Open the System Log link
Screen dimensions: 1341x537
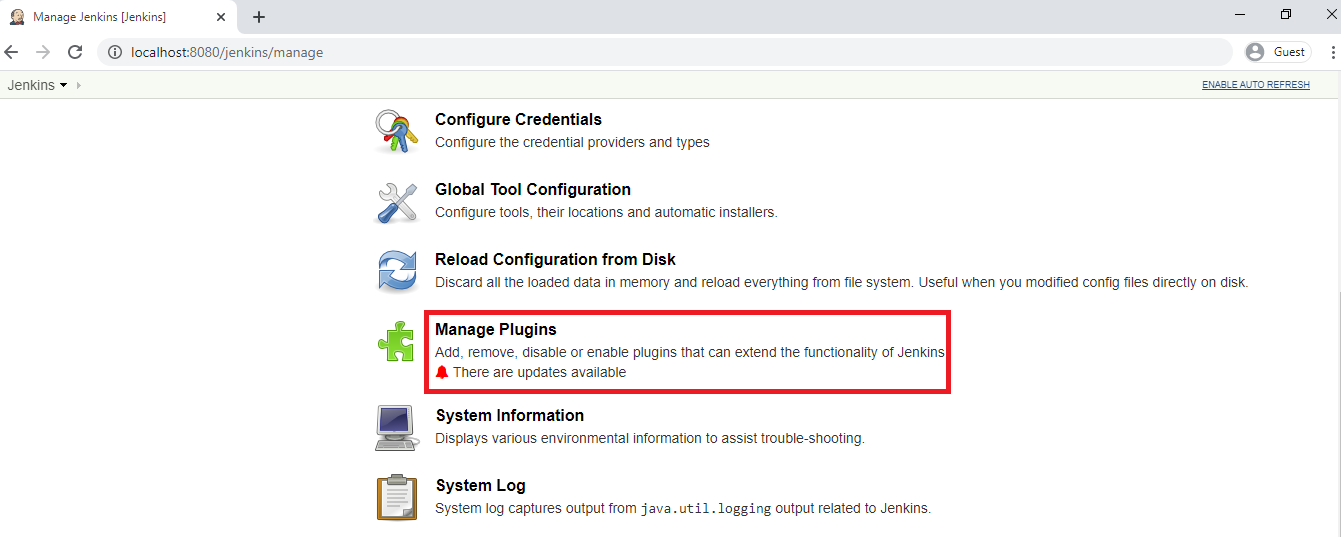pos(480,485)
